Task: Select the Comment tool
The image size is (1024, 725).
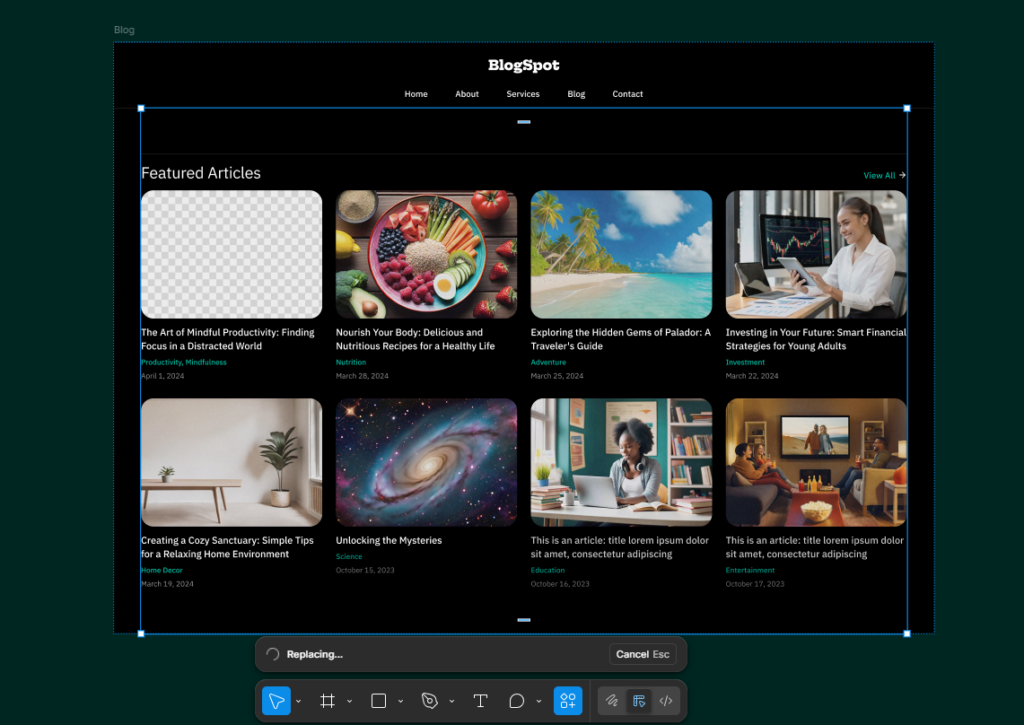Action: point(516,701)
